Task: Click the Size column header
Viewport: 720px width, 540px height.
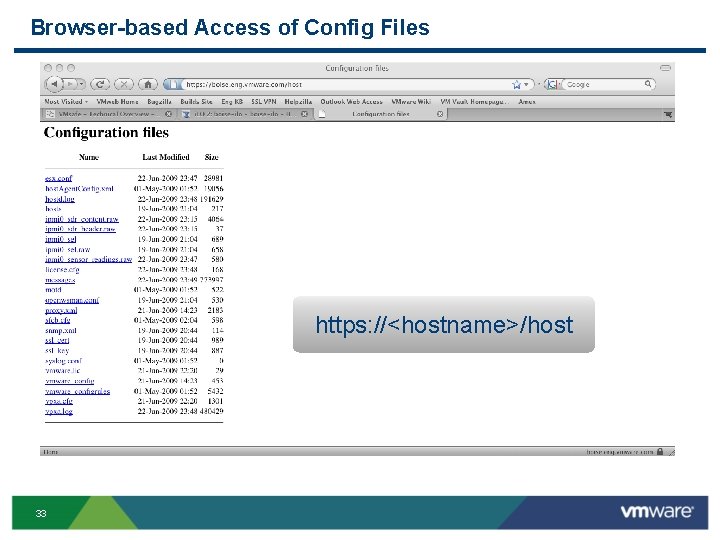Action: coord(211,157)
